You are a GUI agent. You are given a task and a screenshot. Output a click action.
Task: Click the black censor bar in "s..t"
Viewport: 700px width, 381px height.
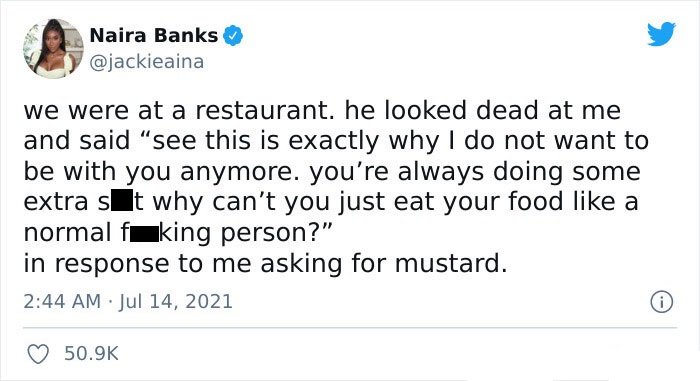pos(121,202)
